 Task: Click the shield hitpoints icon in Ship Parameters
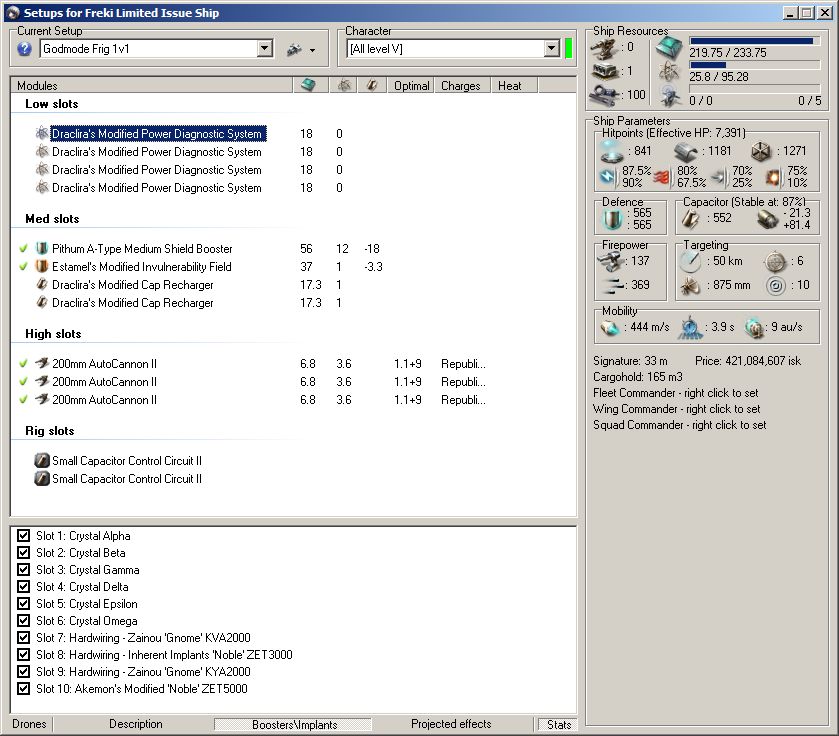611,151
